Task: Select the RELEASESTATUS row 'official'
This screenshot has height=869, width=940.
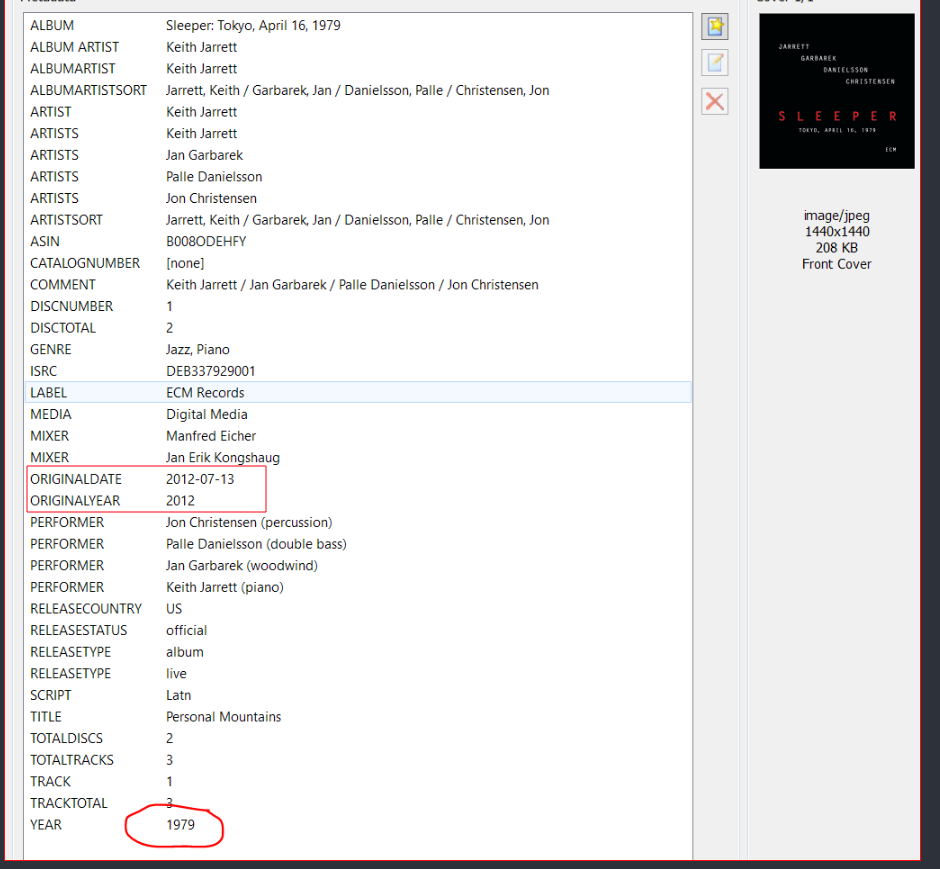Action: pyautogui.click(x=358, y=630)
